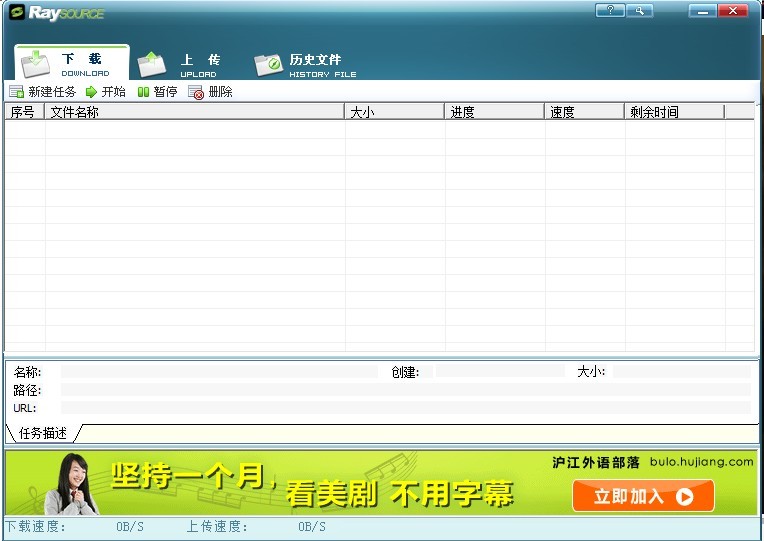Pause downloads with the 暂停 button
The width and height of the screenshot is (764, 541).
coord(157,92)
